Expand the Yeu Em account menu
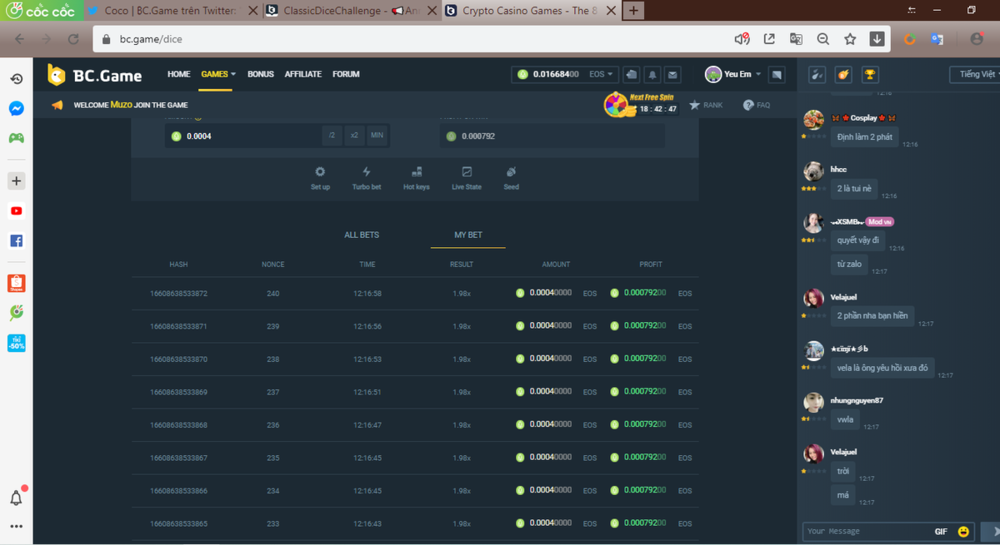1000x545 pixels. pyautogui.click(x=734, y=74)
